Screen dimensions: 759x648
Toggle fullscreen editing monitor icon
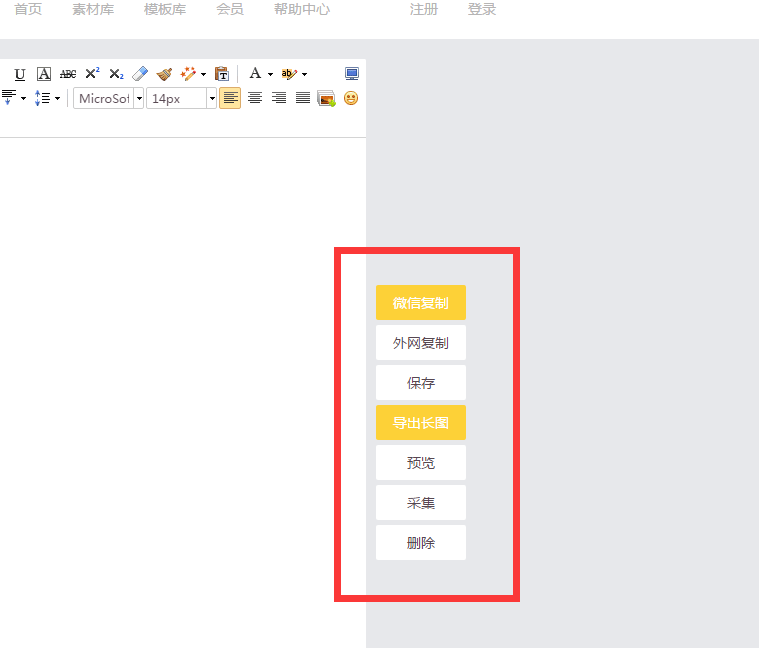coord(352,74)
